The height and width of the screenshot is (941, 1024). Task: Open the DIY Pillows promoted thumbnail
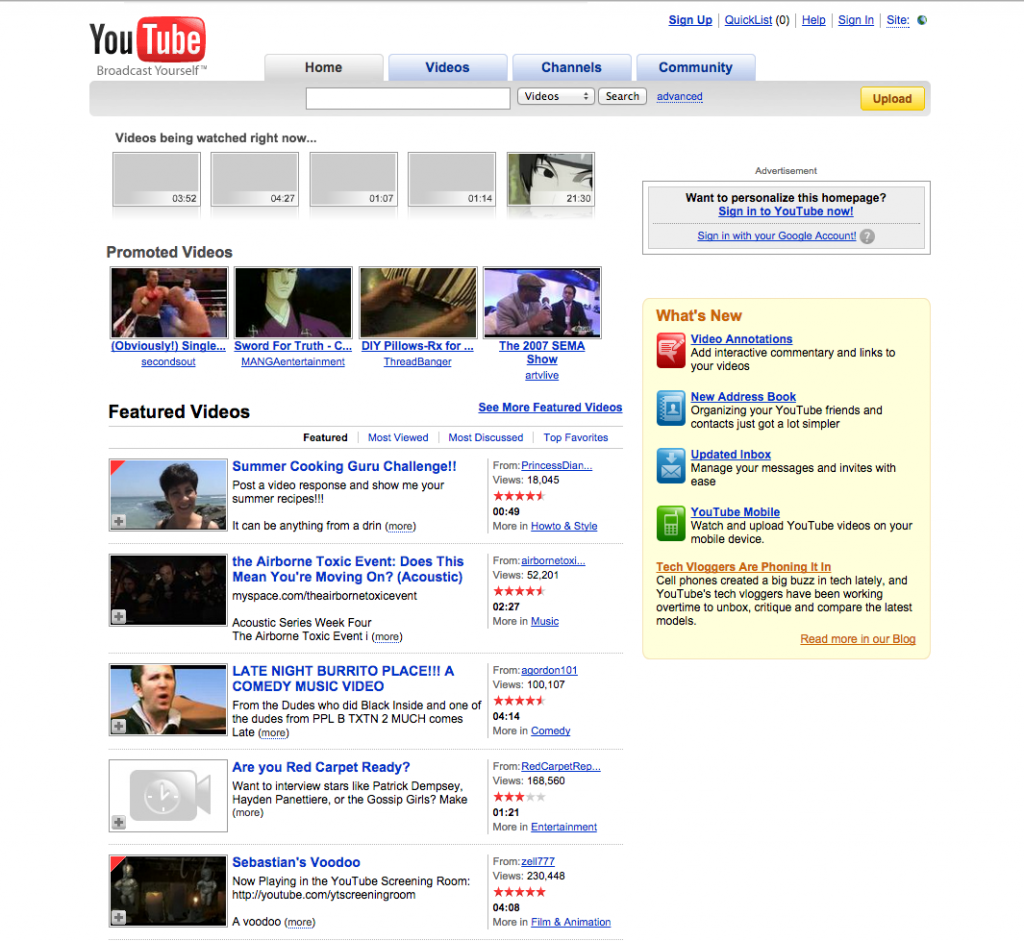[418, 302]
